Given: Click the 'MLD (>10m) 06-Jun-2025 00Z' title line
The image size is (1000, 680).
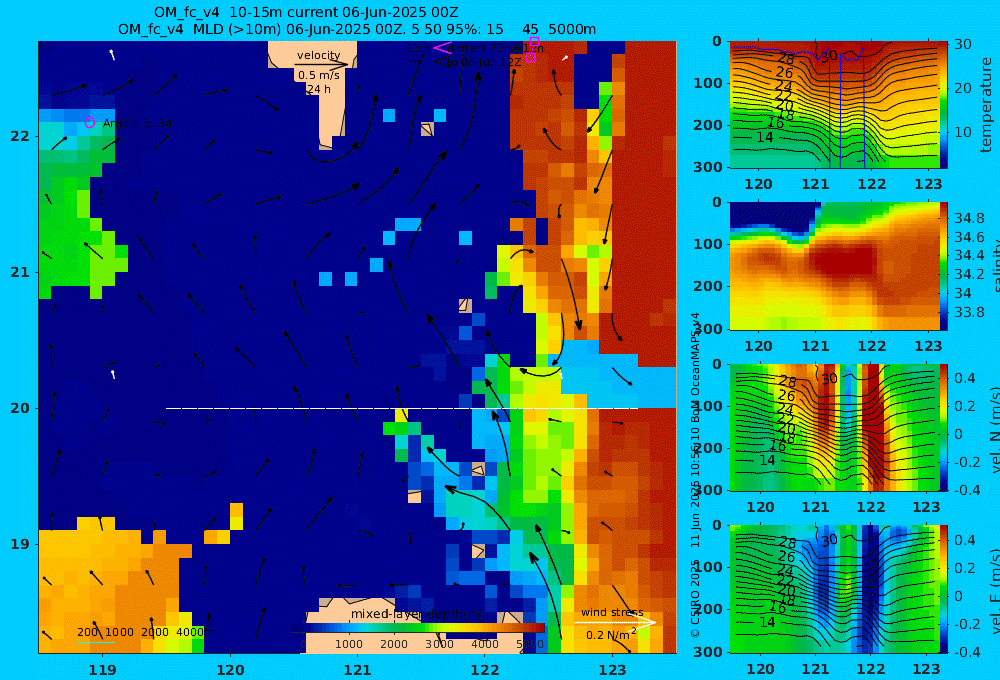Looking at the screenshot, I should [x=357, y=29].
